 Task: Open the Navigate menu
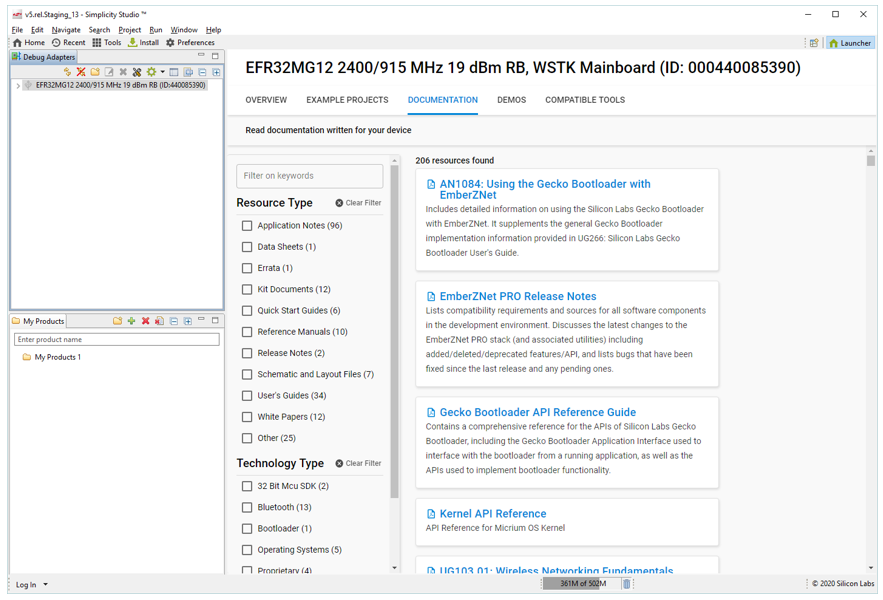coord(66,30)
